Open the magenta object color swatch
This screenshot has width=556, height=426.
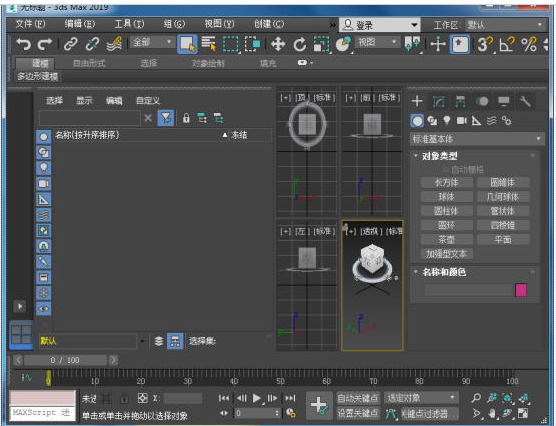point(521,290)
